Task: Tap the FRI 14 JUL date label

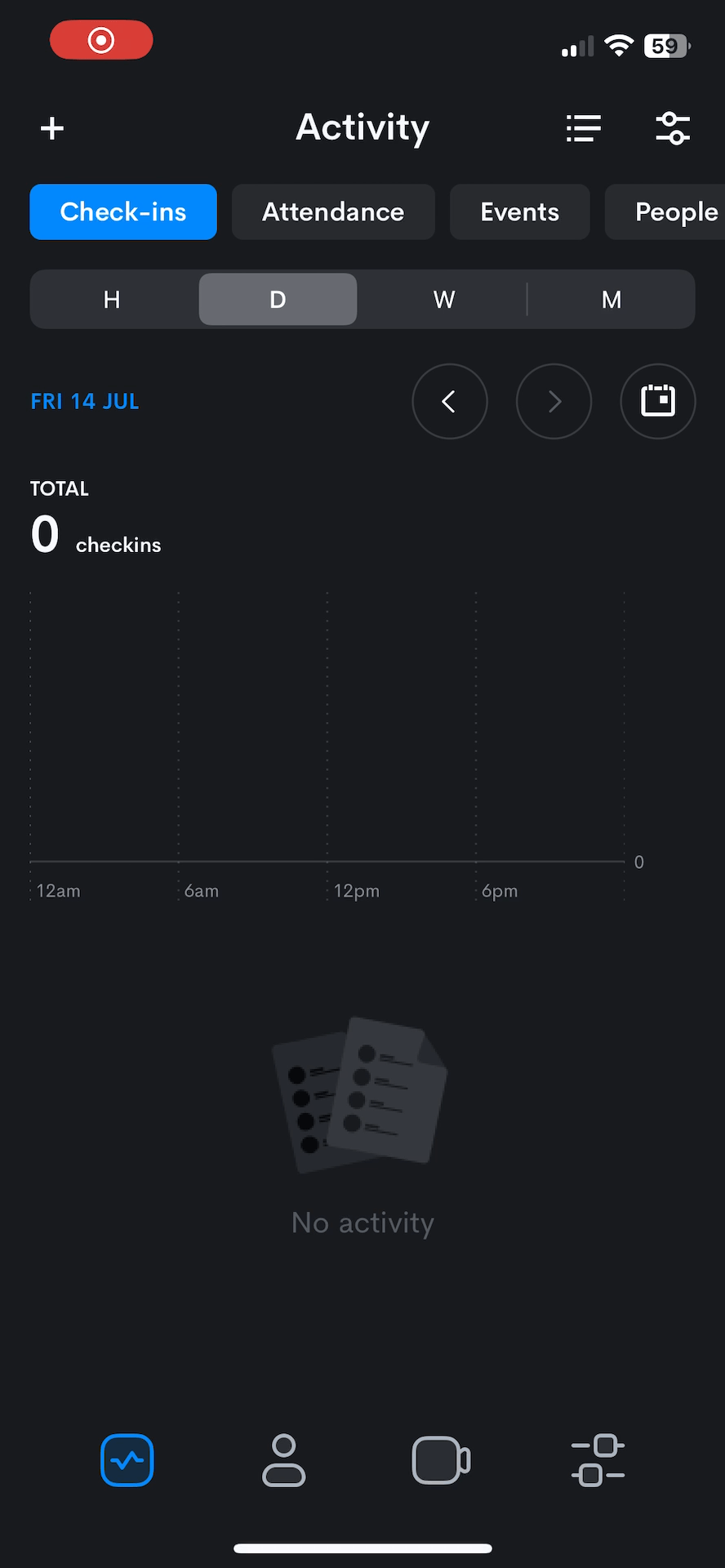Action: pyautogui.click(x=85, y=402)
